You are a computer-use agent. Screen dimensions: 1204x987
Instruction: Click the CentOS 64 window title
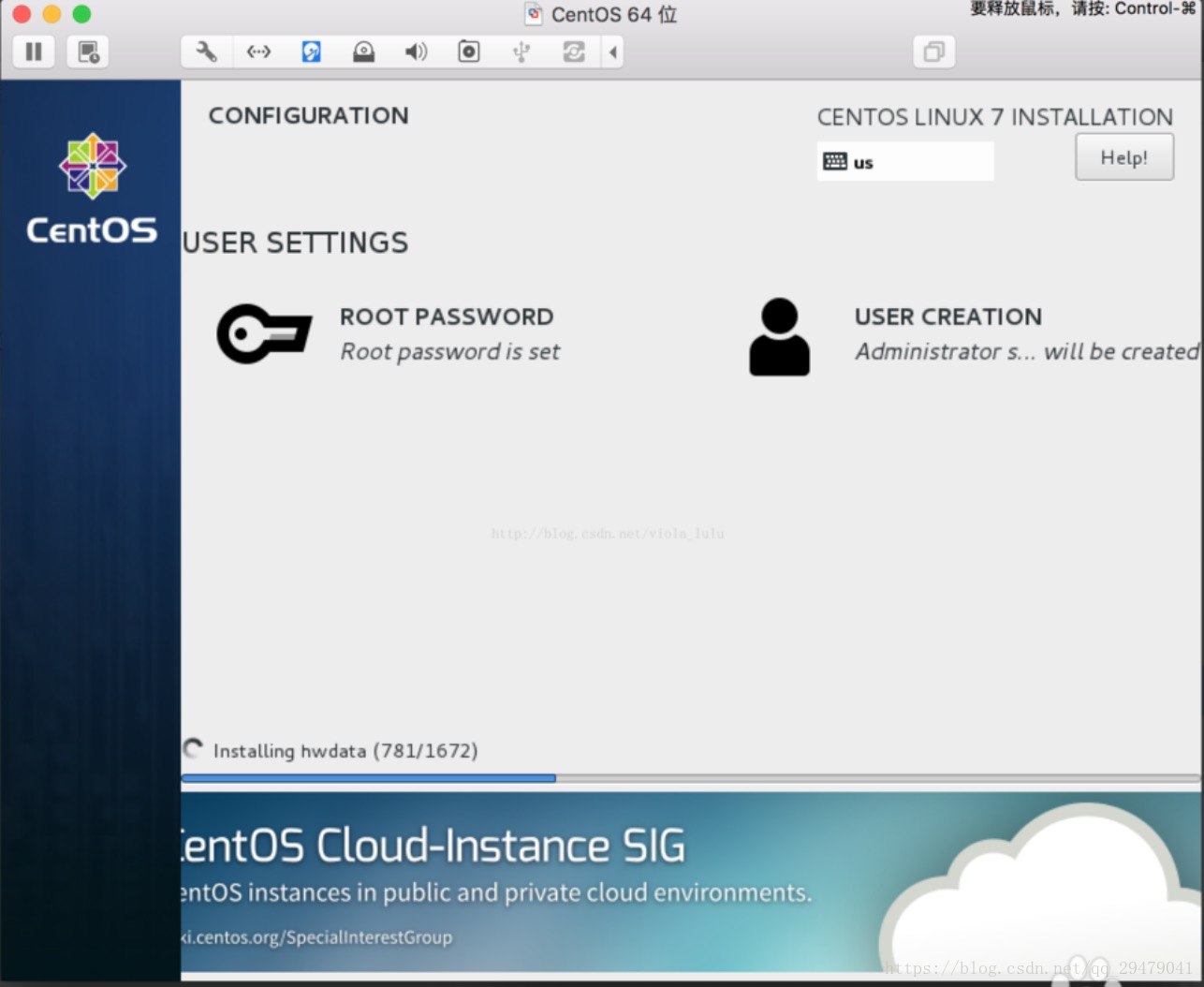(613, 14)
